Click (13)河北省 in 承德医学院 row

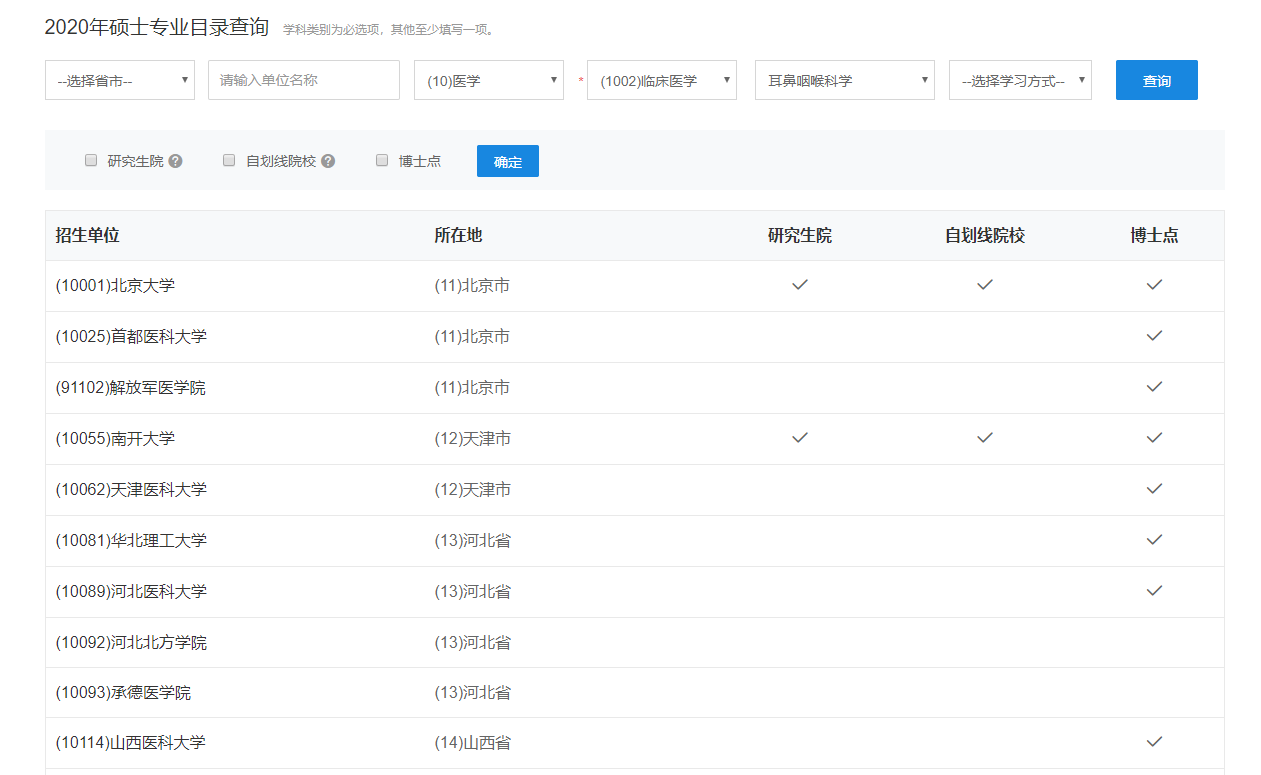472,693
